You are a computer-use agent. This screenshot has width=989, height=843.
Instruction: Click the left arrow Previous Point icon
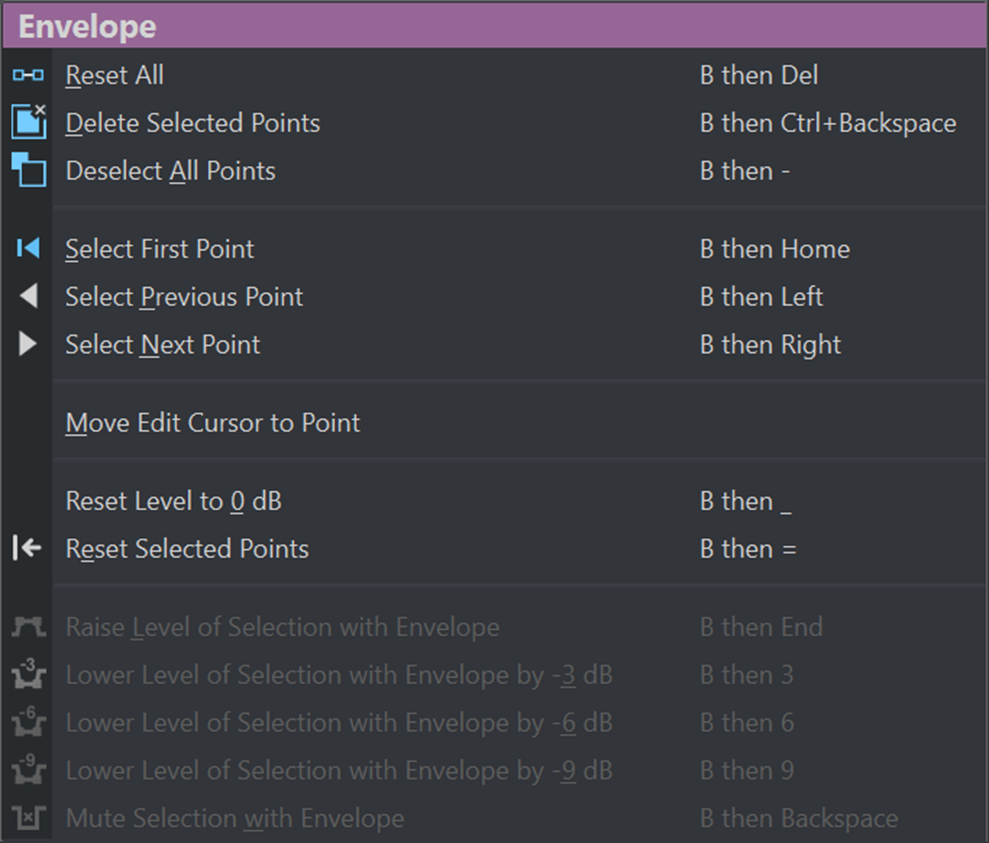point(28,296)
